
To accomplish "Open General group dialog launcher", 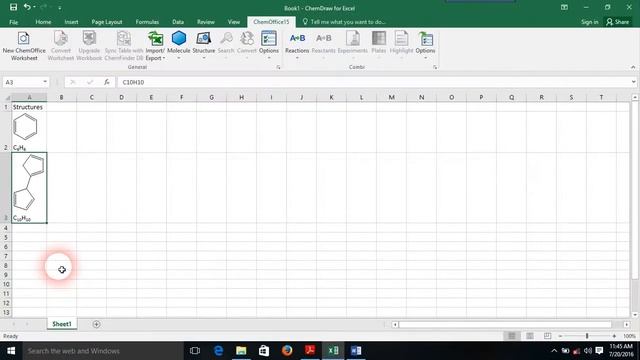I will 278,67.
